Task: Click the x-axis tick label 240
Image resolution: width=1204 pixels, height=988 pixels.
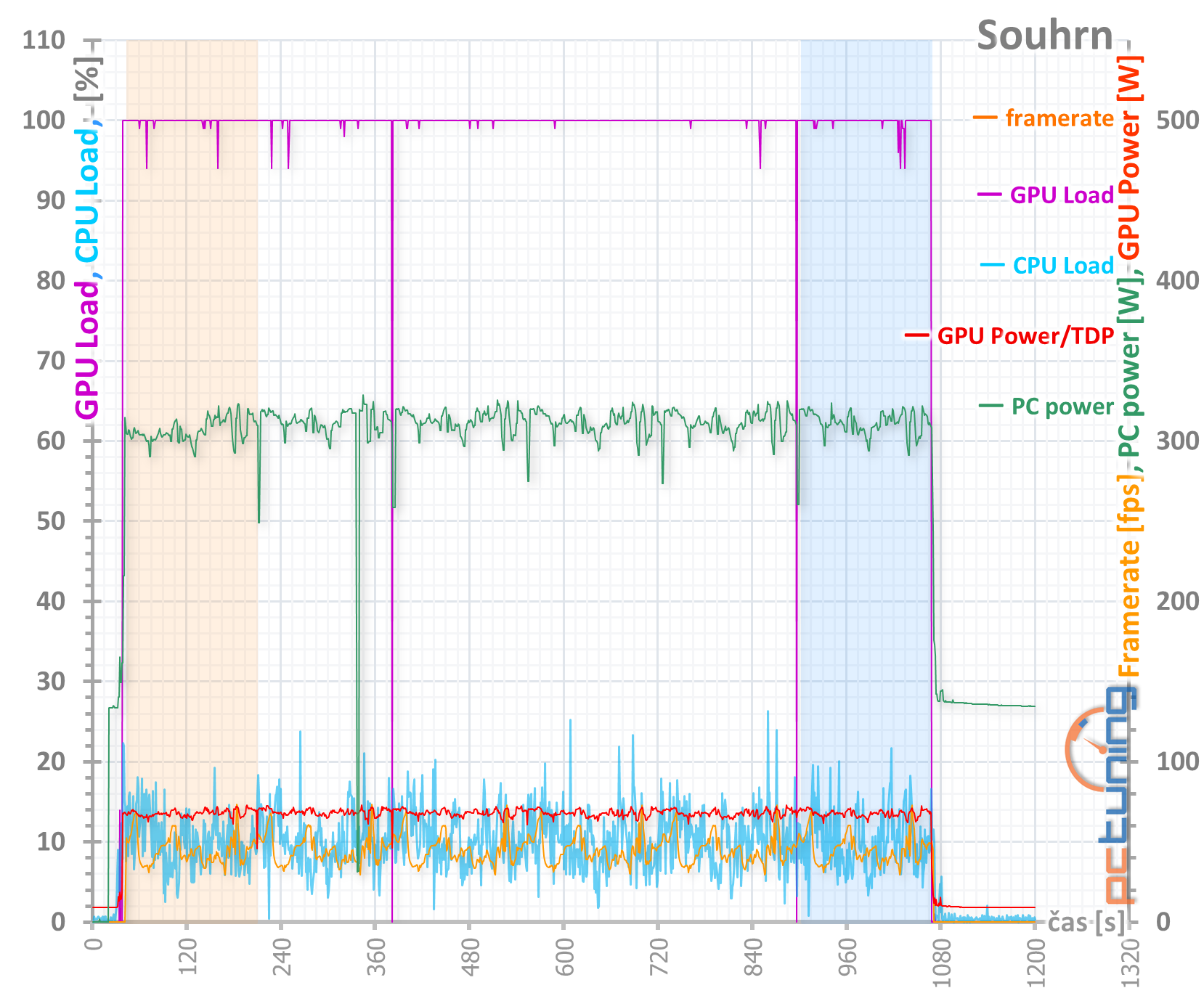Action: tap(282, 958)
